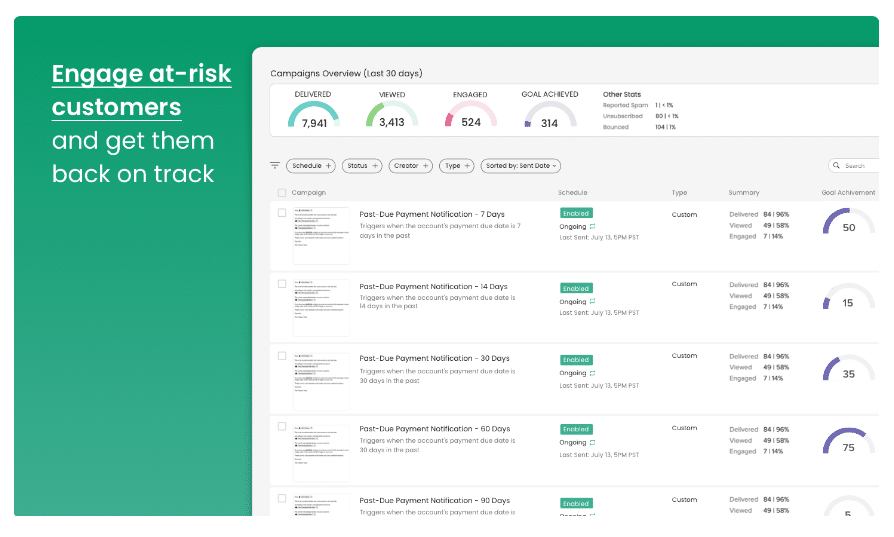Click the Schedule column header
Image resolution: width=894 pixels, height=537 pixels.
click(x=572, y=193)
